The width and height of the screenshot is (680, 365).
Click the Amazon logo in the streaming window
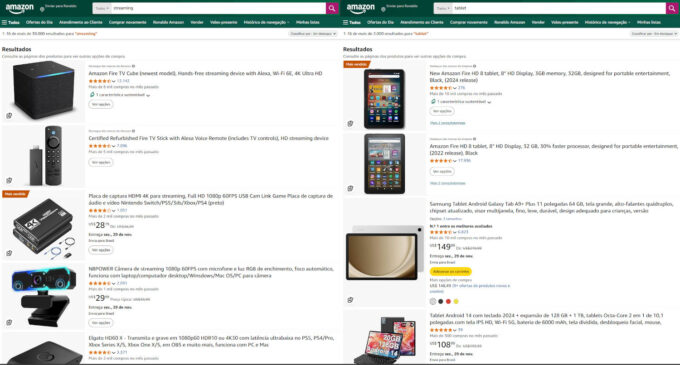[x=20, y=8]
